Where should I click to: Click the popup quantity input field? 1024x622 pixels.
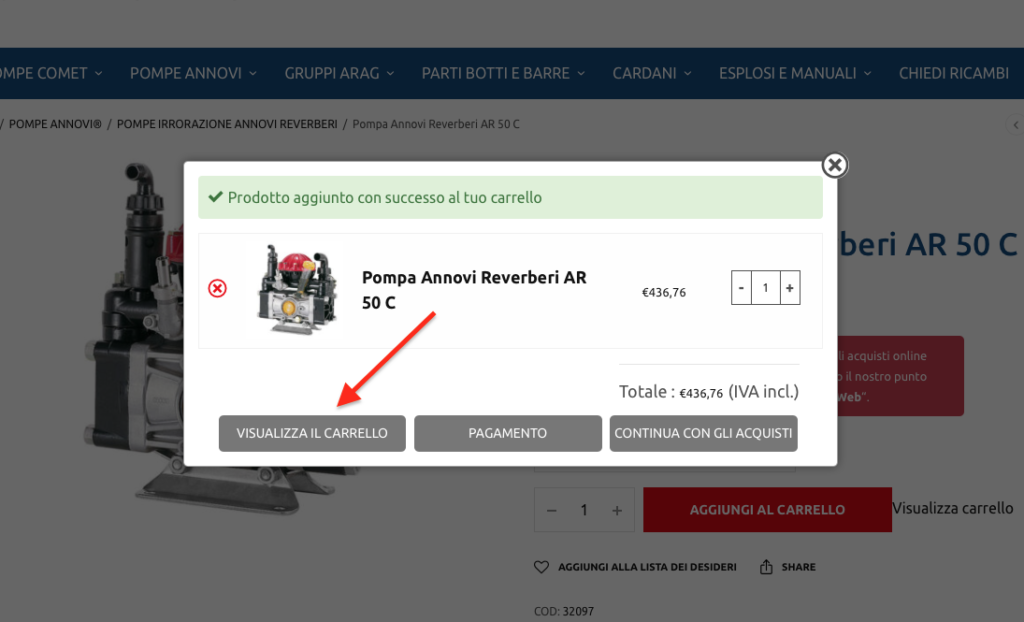point(765,287)
